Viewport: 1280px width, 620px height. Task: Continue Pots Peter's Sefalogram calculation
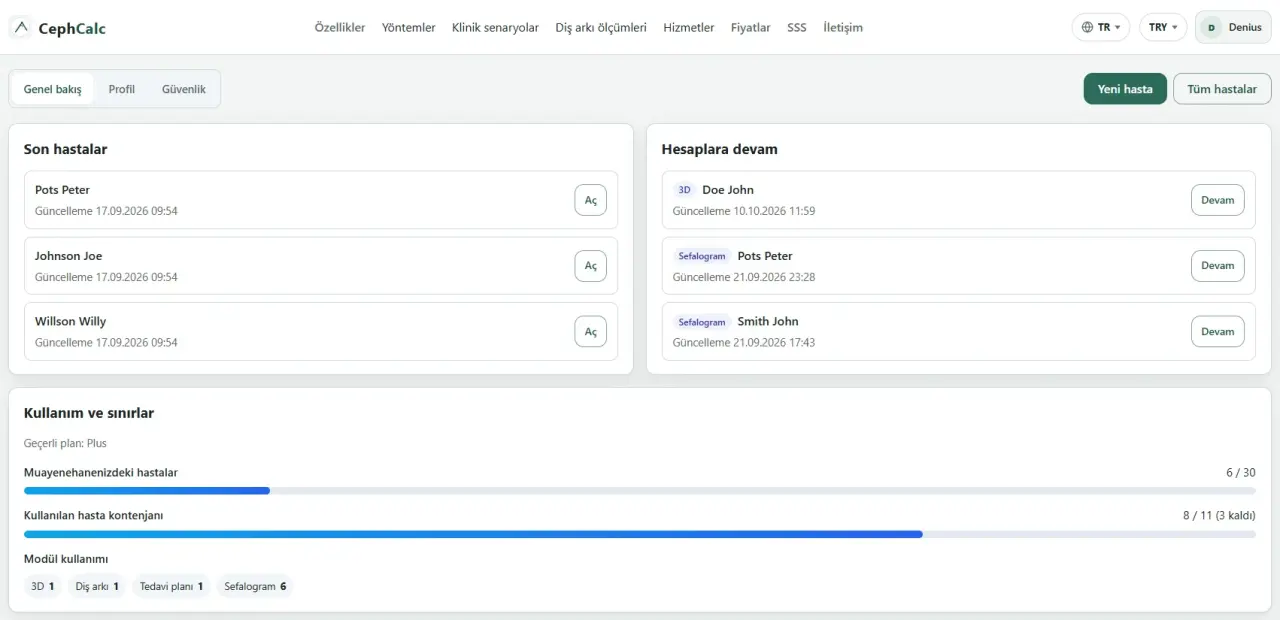[x=1218, y=266]
